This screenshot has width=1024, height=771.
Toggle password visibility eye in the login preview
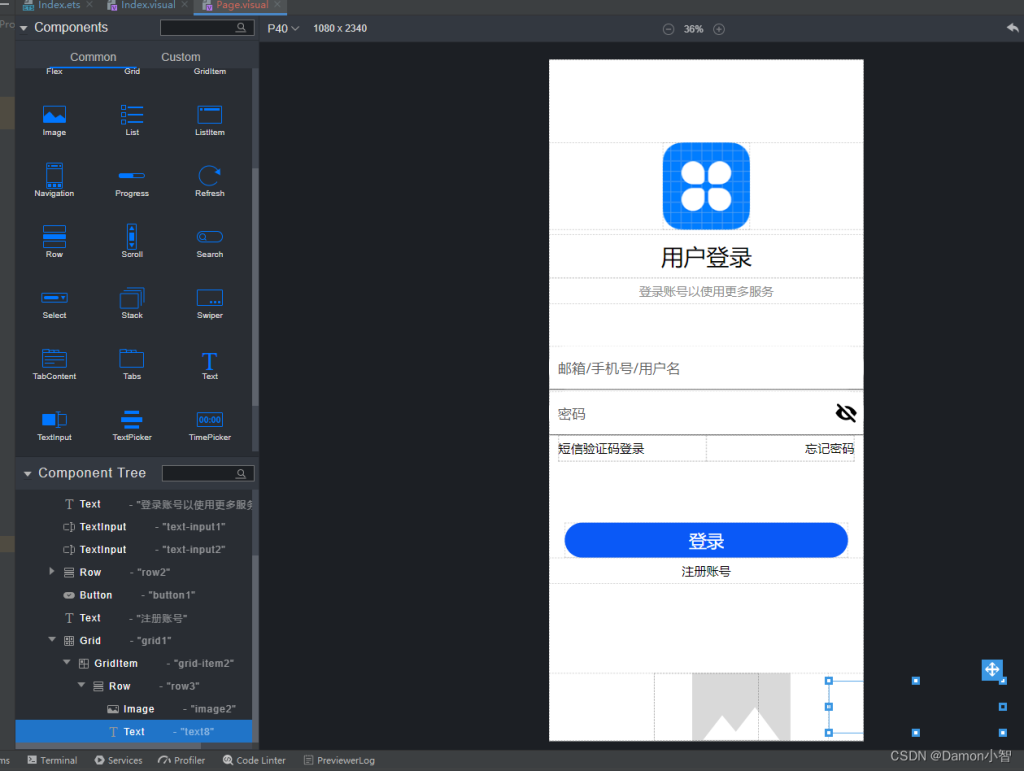click(844, 412)
